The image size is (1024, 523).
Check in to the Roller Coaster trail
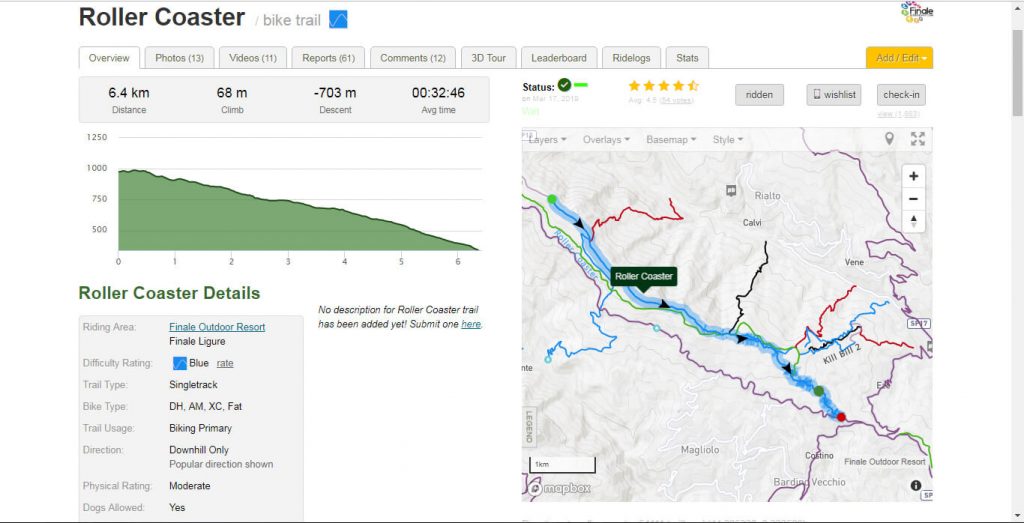pyautogui.click(x=900, y=95)
